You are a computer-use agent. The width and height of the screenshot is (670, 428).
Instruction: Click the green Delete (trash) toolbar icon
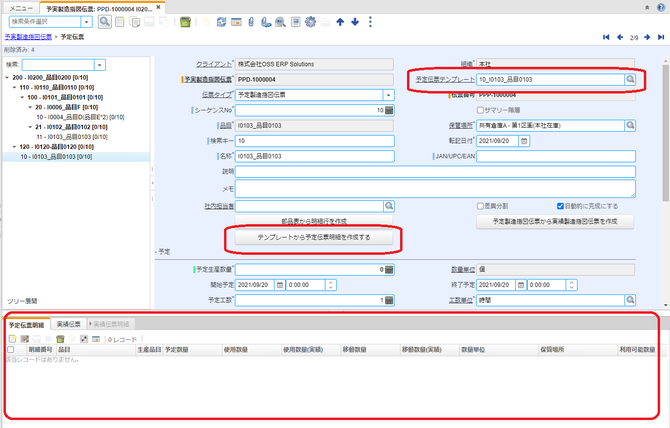coord(185,22)
